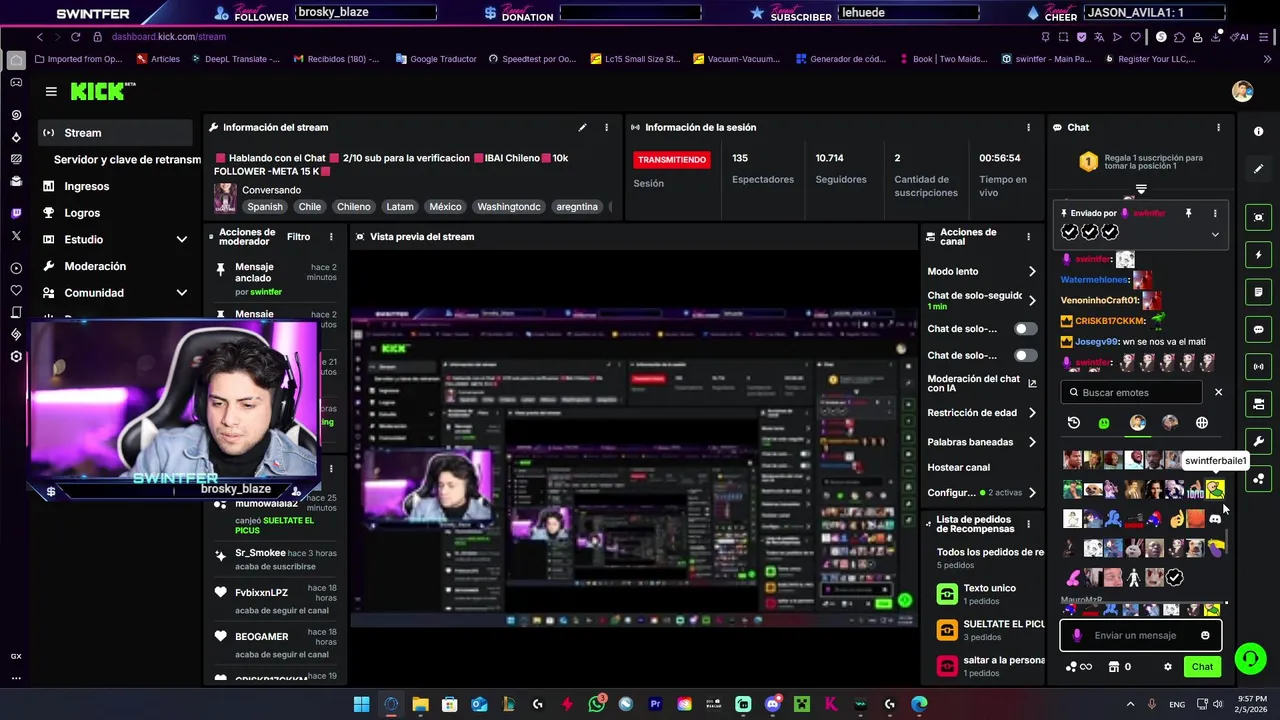Expand the Comunidad sidebar section
The height and width of the screenshot is (720, 1280).
pyautogui.click(x=181, y=293)
